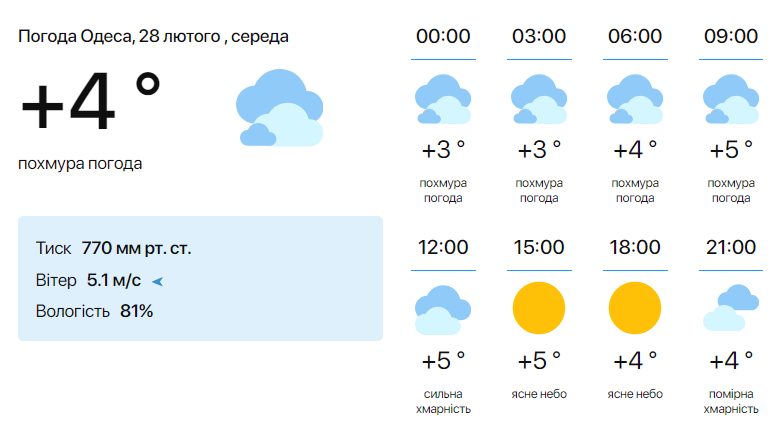Click the blue wind direction arrow
784x437 pixels.
point(157,281)
